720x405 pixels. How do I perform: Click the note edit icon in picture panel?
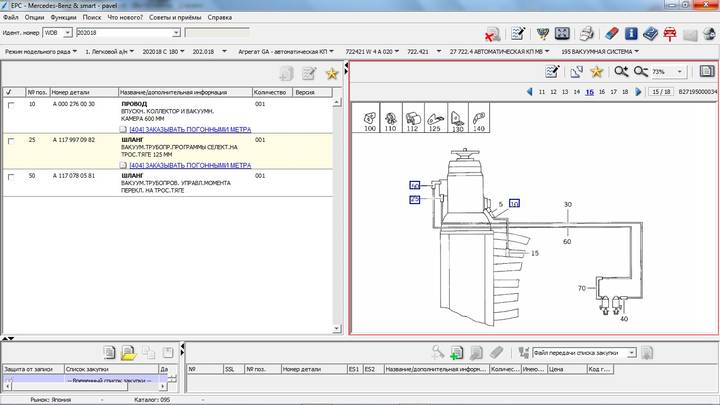coord(552,71)
